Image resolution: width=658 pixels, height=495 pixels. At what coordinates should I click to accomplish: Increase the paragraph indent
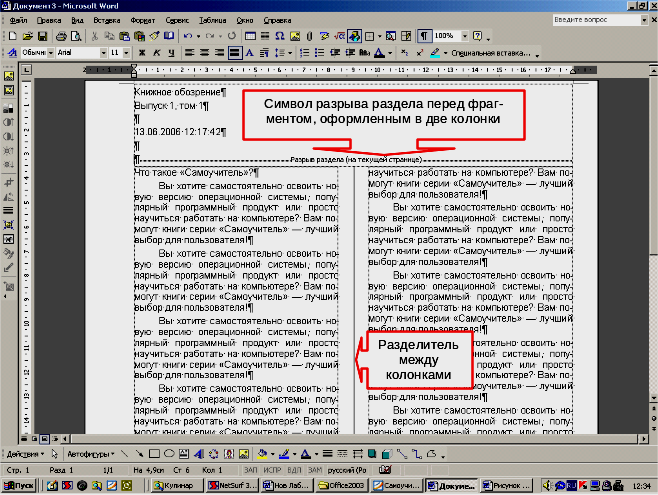[350, 53]
